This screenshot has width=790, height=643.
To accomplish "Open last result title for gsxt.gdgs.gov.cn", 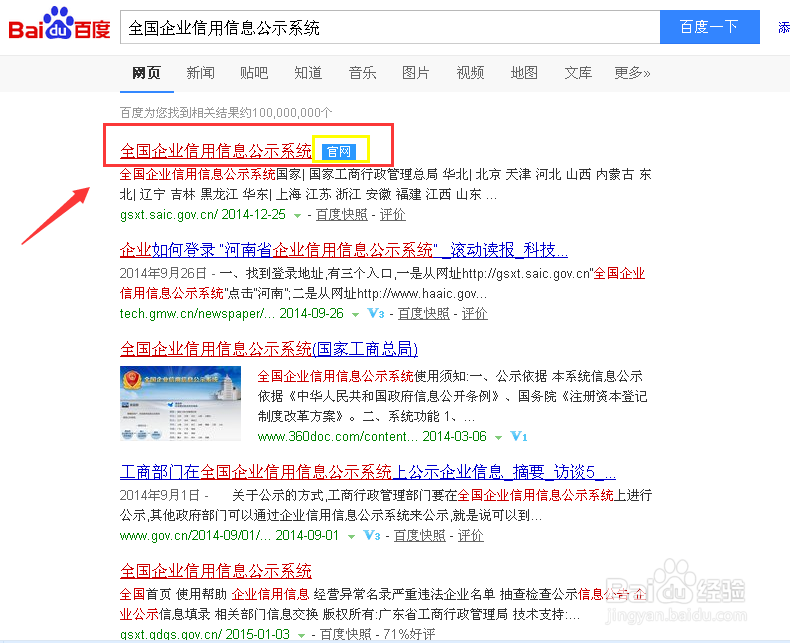I will pyautogui.click(x=216, y=571).
